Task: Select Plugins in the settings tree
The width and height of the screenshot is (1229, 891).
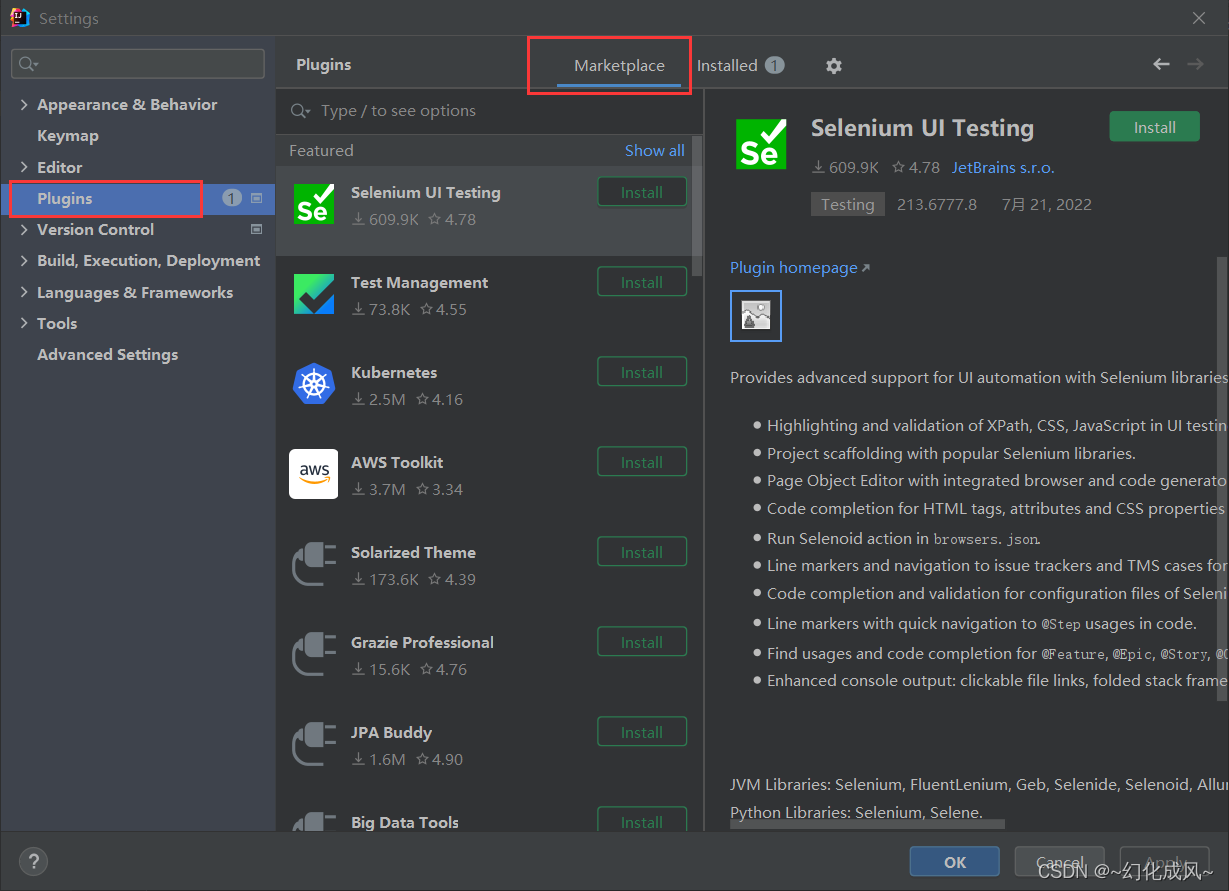Action: click(65, 198)
